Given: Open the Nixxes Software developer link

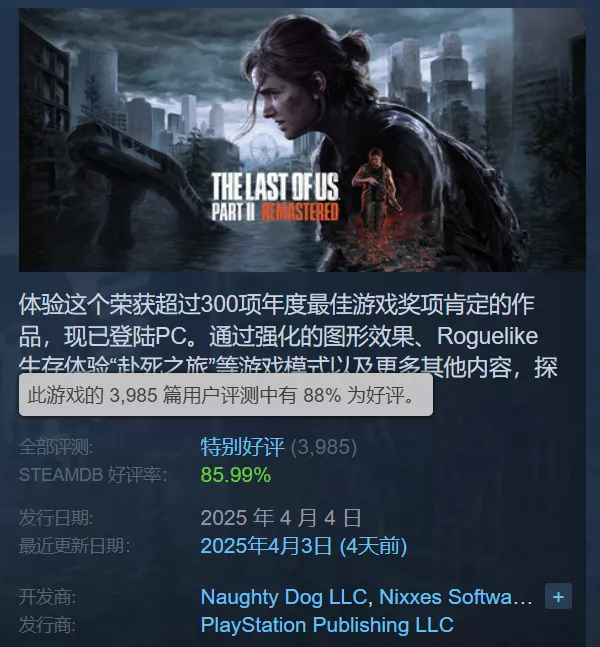Looking at the screenshot, I should coord(456,597).
